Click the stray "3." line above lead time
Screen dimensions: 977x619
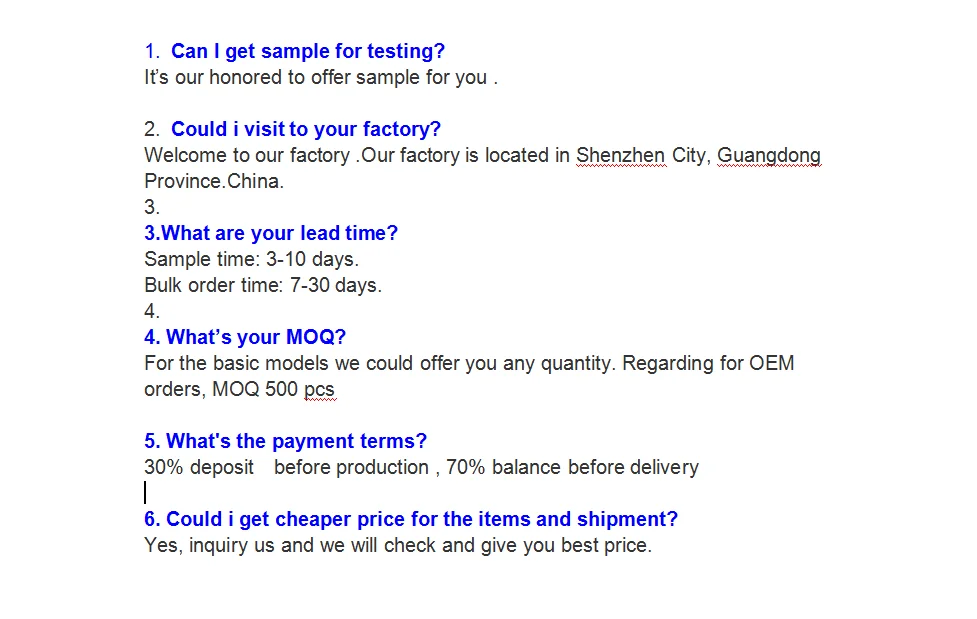[152, 207]
